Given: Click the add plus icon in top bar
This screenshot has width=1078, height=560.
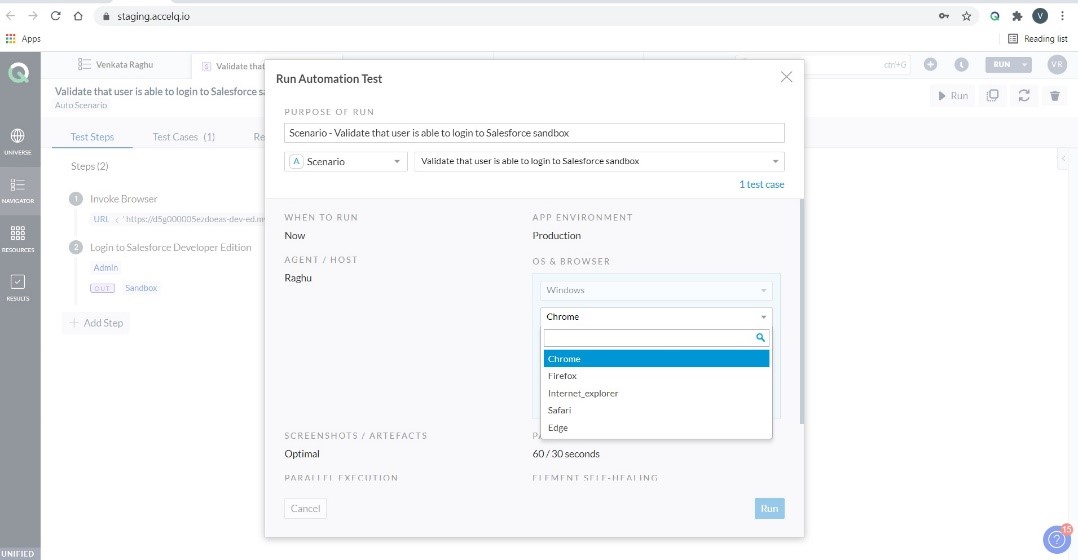Looking at the screenshot, I should 930,64.
